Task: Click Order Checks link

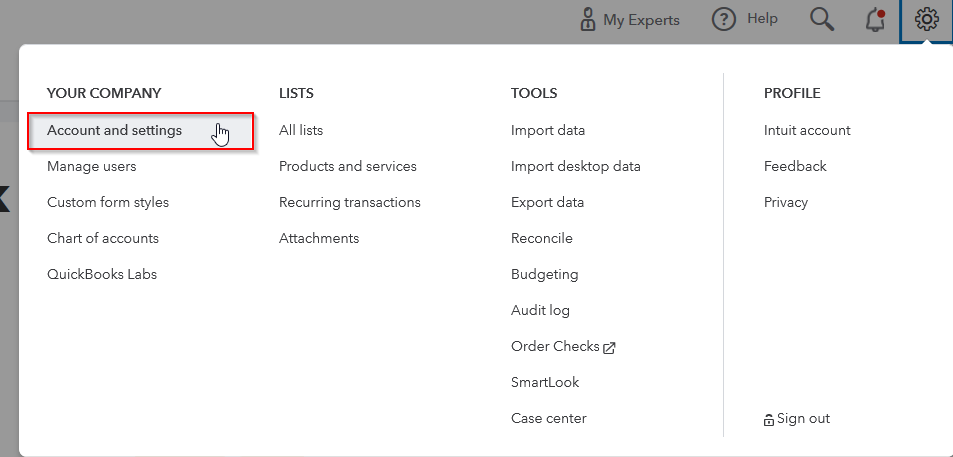Action: pos(556,346)
